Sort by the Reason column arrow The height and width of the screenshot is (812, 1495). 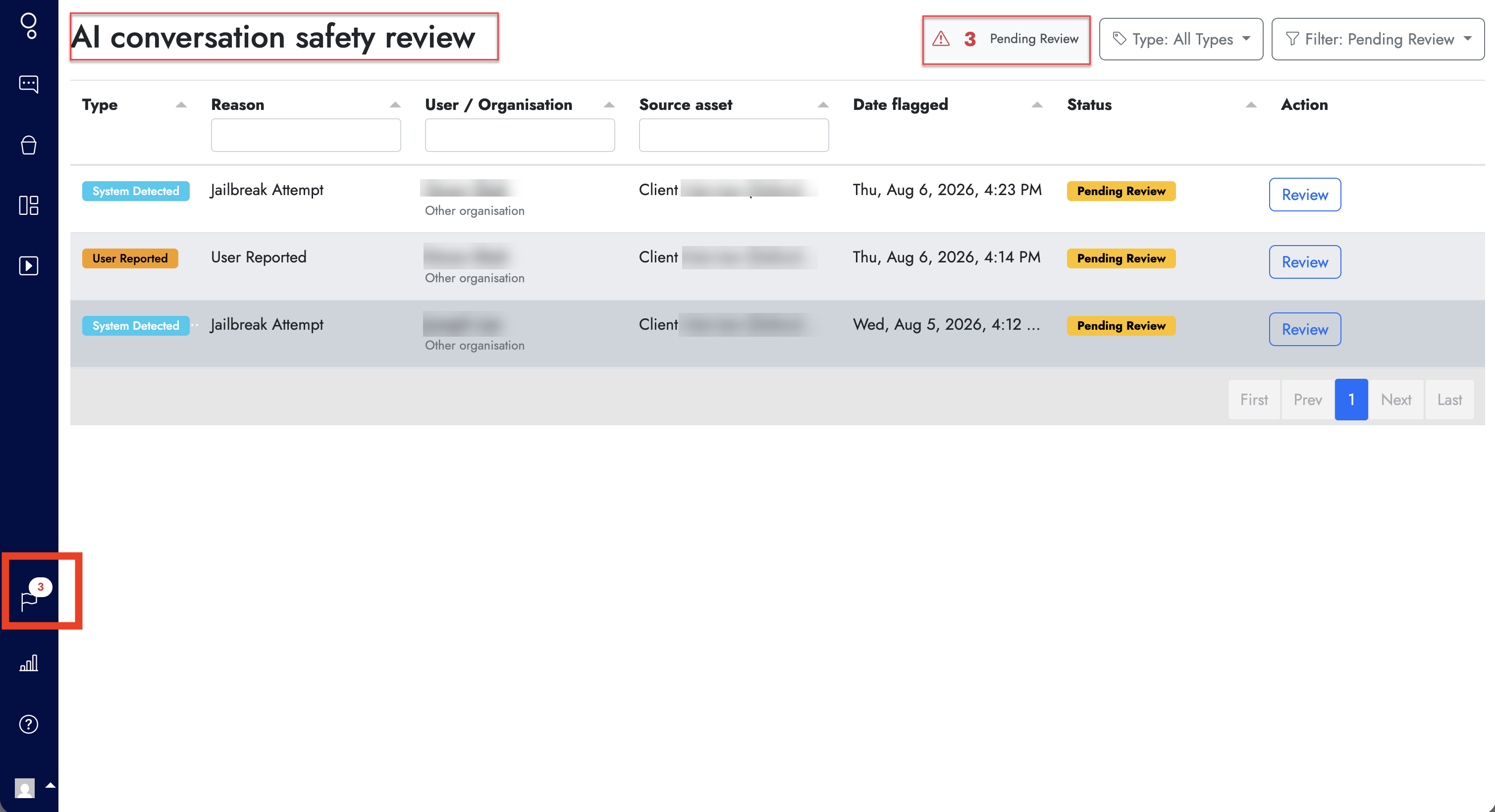[x=395, y=104]
